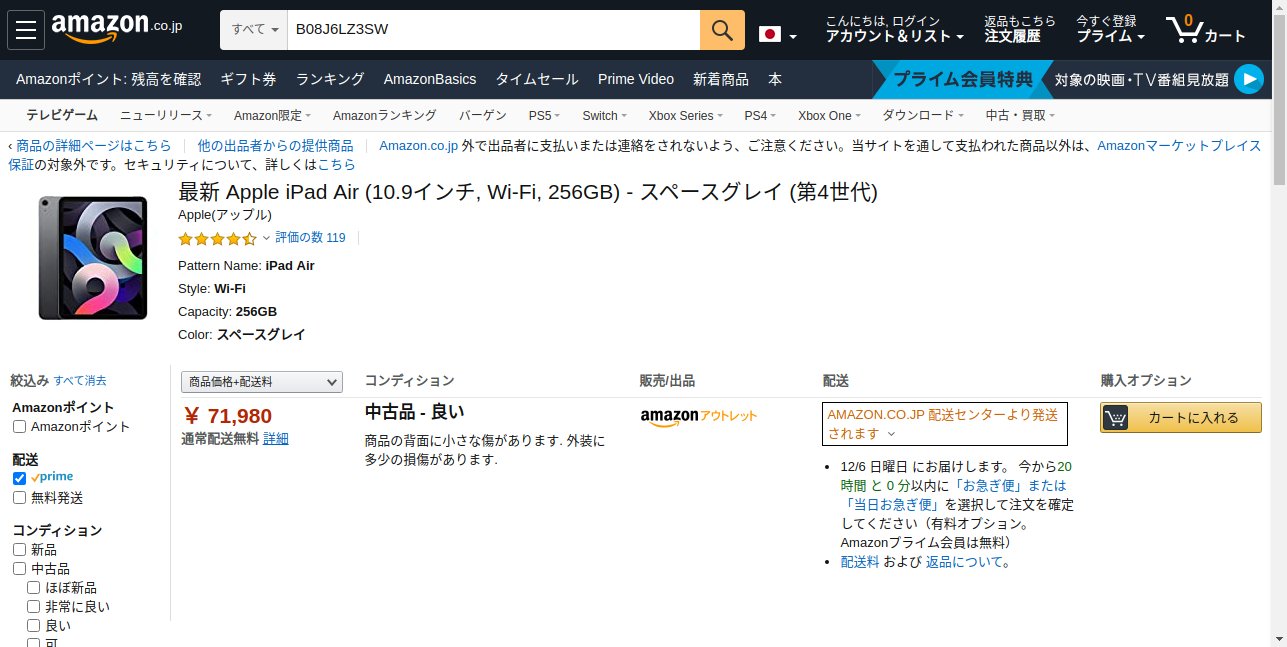Viewport: 1287px width, 647px height.
Task: Check the 中古品 condition checkbox
Action: click(x=19, y=569)
